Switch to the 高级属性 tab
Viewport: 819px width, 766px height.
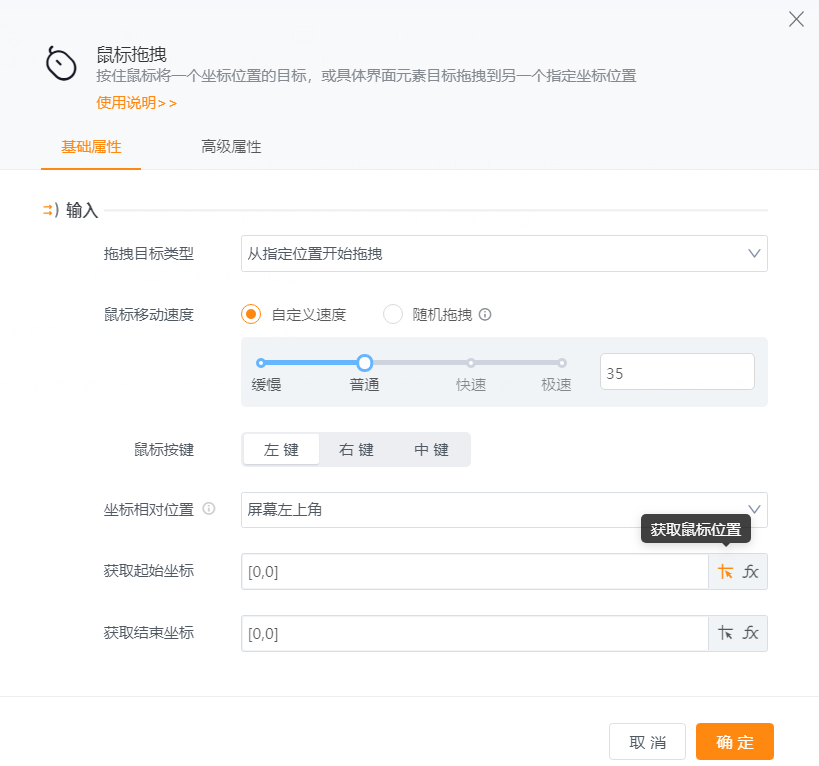231,147
